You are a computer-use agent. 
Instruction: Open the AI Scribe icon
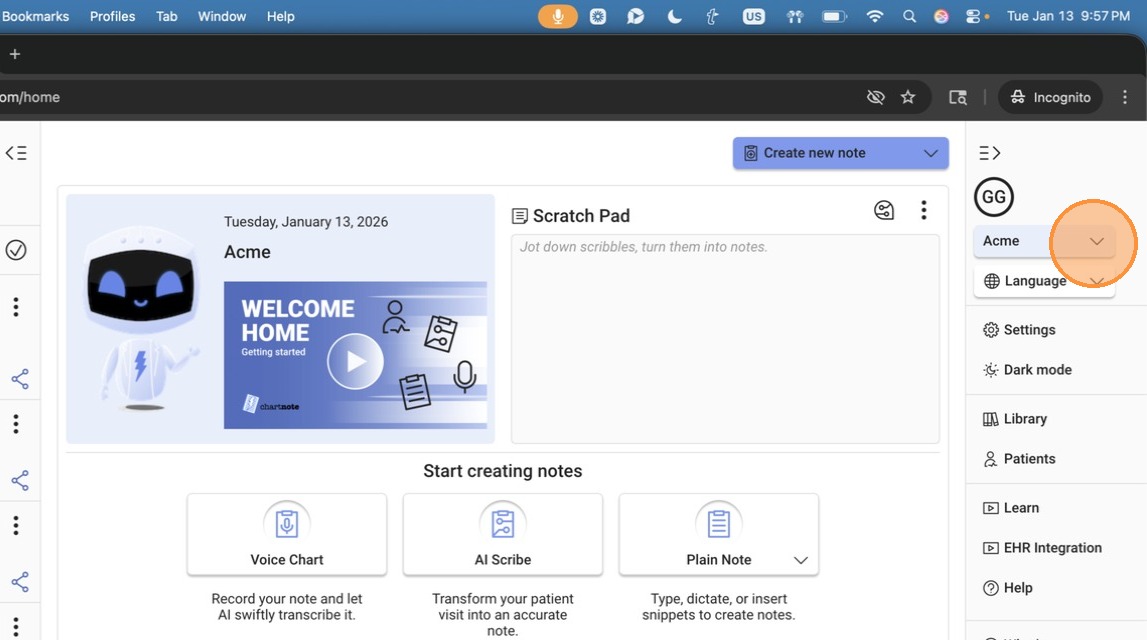click(503, 524)
